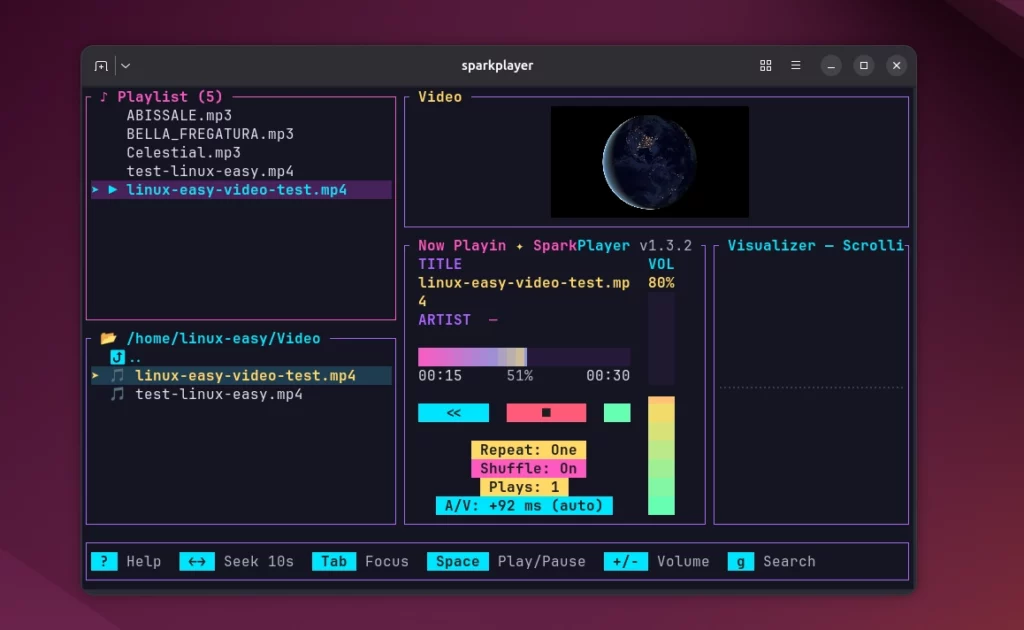Click the Video panel title
Image resolution: width=1024 pixels, height=630 pixels.
click(x=440, y=97)
